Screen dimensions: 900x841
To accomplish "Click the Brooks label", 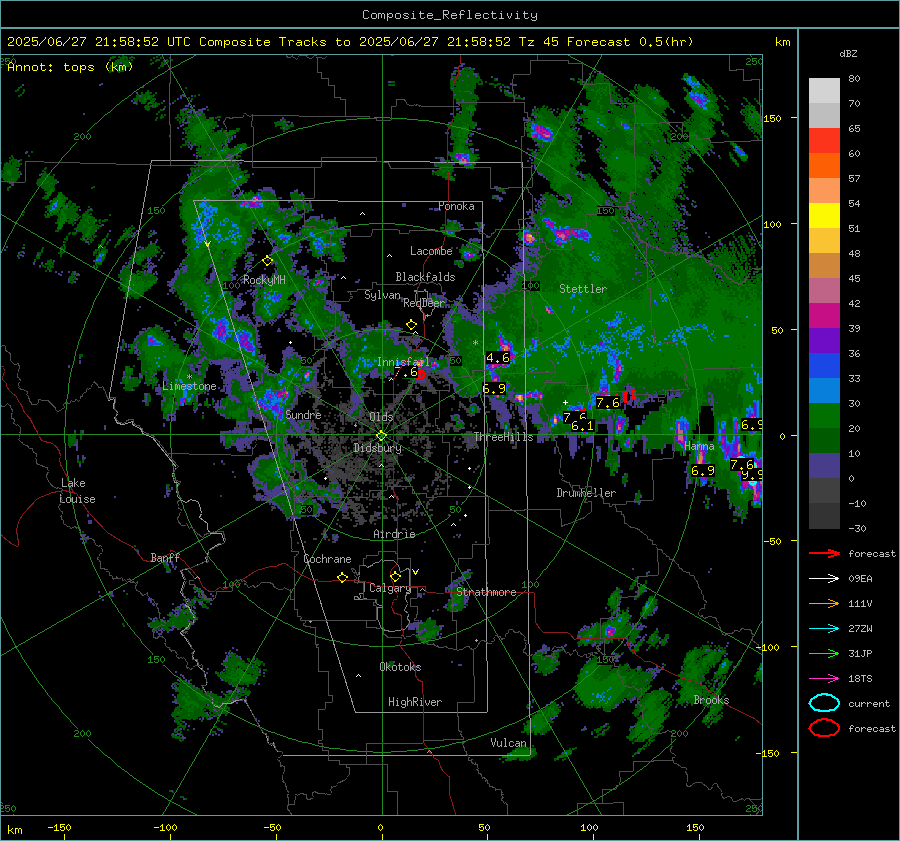I will pyautogui.click(x=711, y=700).
